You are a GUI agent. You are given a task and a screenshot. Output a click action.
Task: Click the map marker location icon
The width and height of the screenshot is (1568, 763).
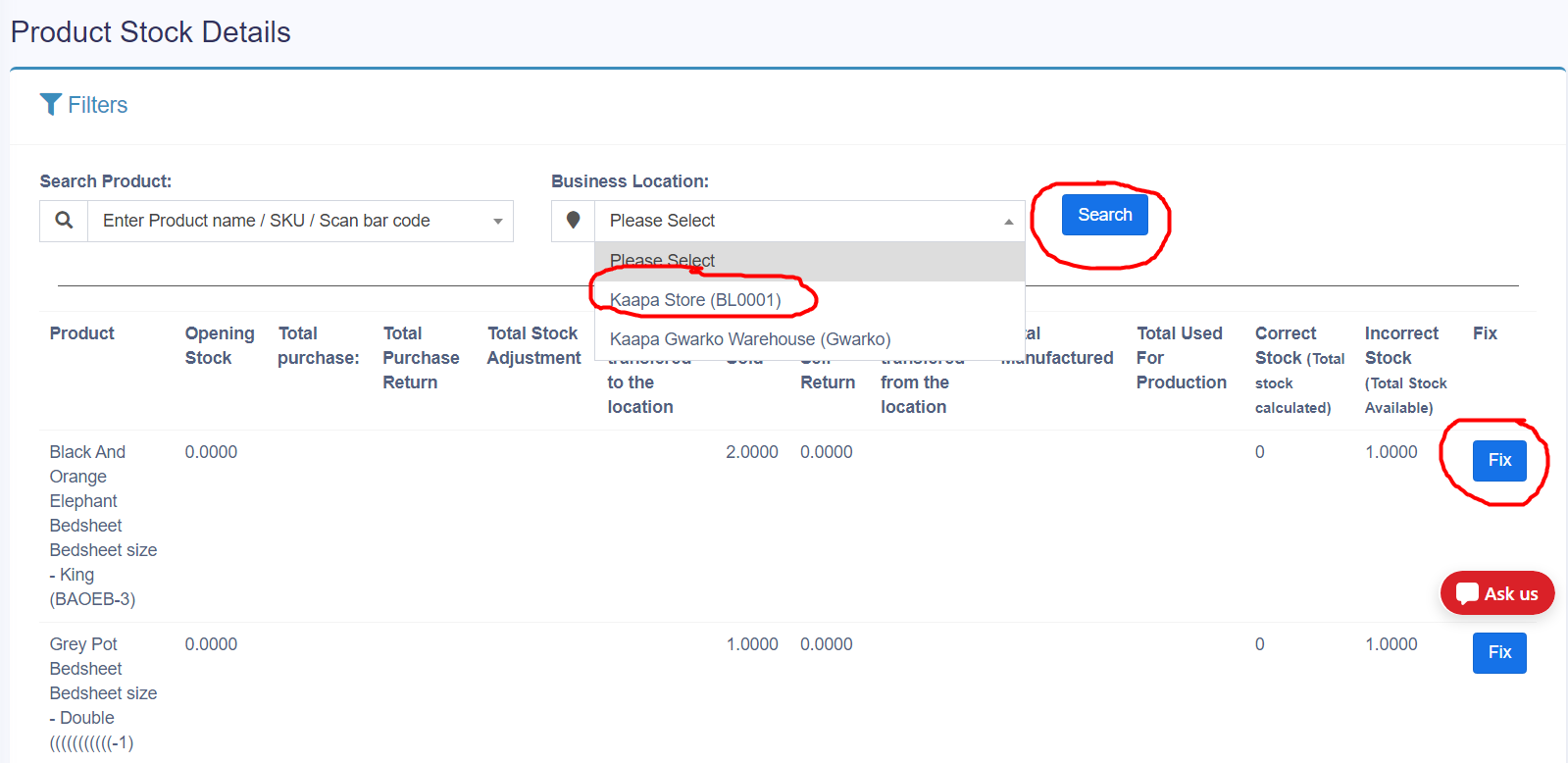(574, 221)
